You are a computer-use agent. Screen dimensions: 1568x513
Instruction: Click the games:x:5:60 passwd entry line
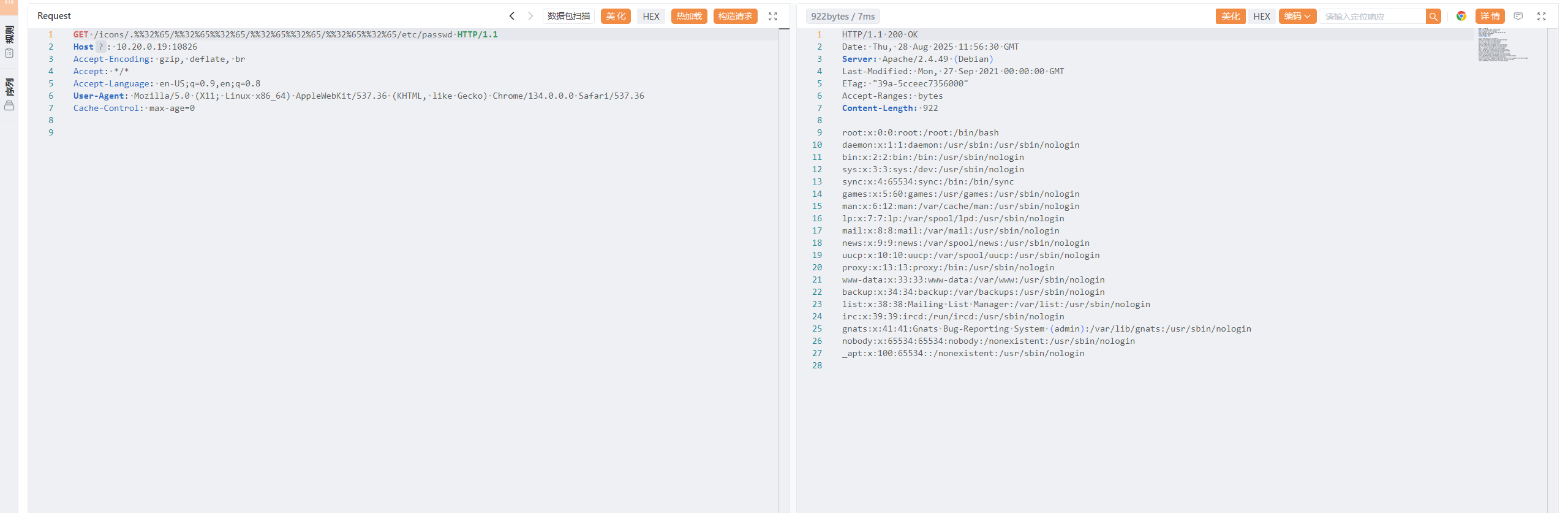(960, 194)
